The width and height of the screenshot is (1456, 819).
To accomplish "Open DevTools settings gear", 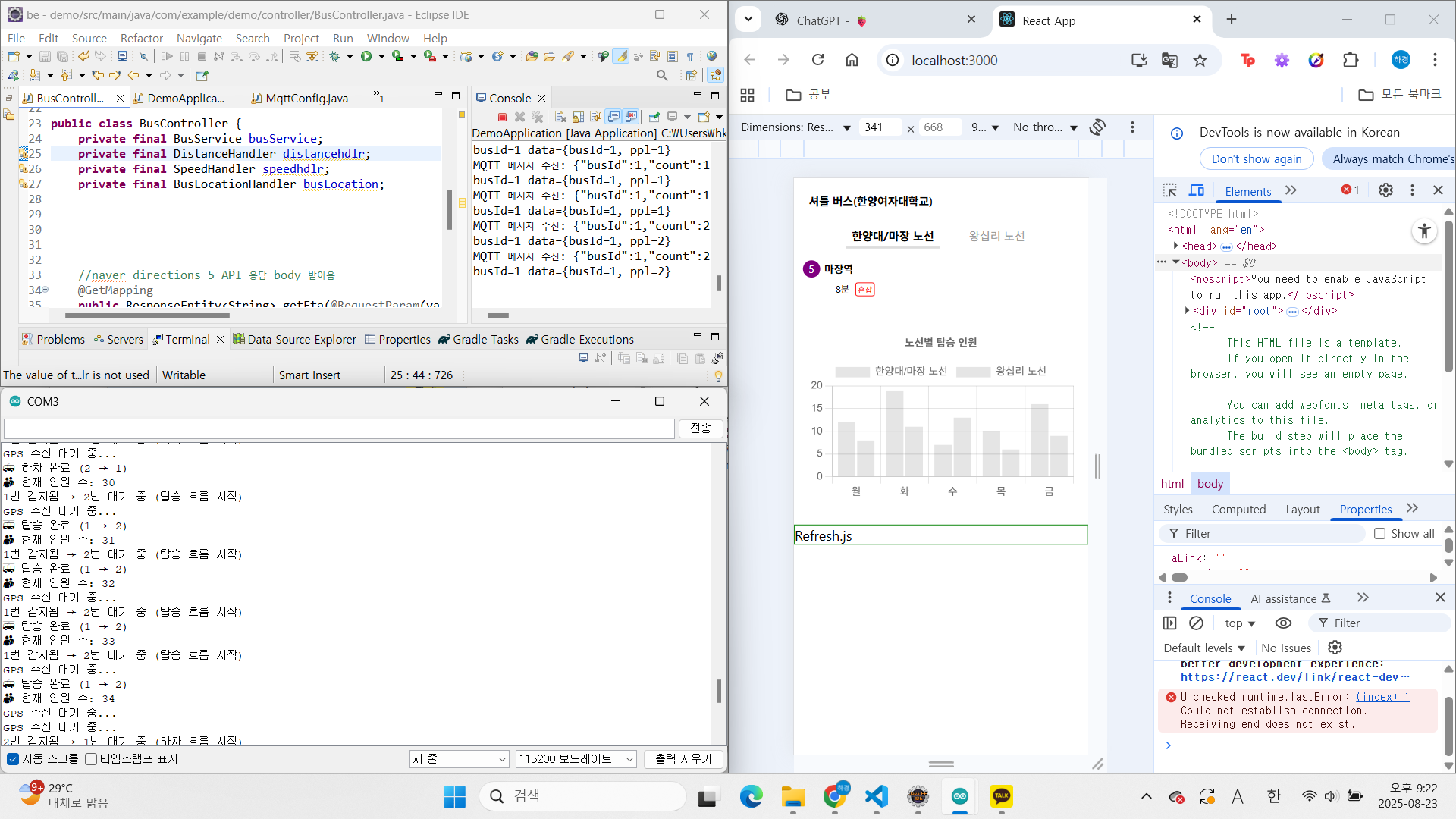I will (x=1385, y=190).
